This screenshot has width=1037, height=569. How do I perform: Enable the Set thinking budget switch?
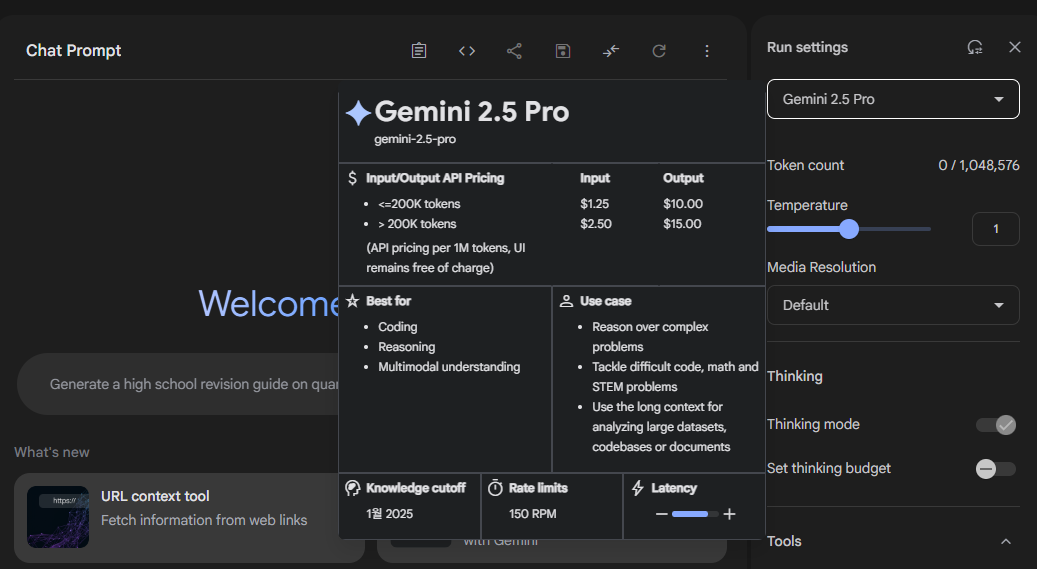point(996,469)
